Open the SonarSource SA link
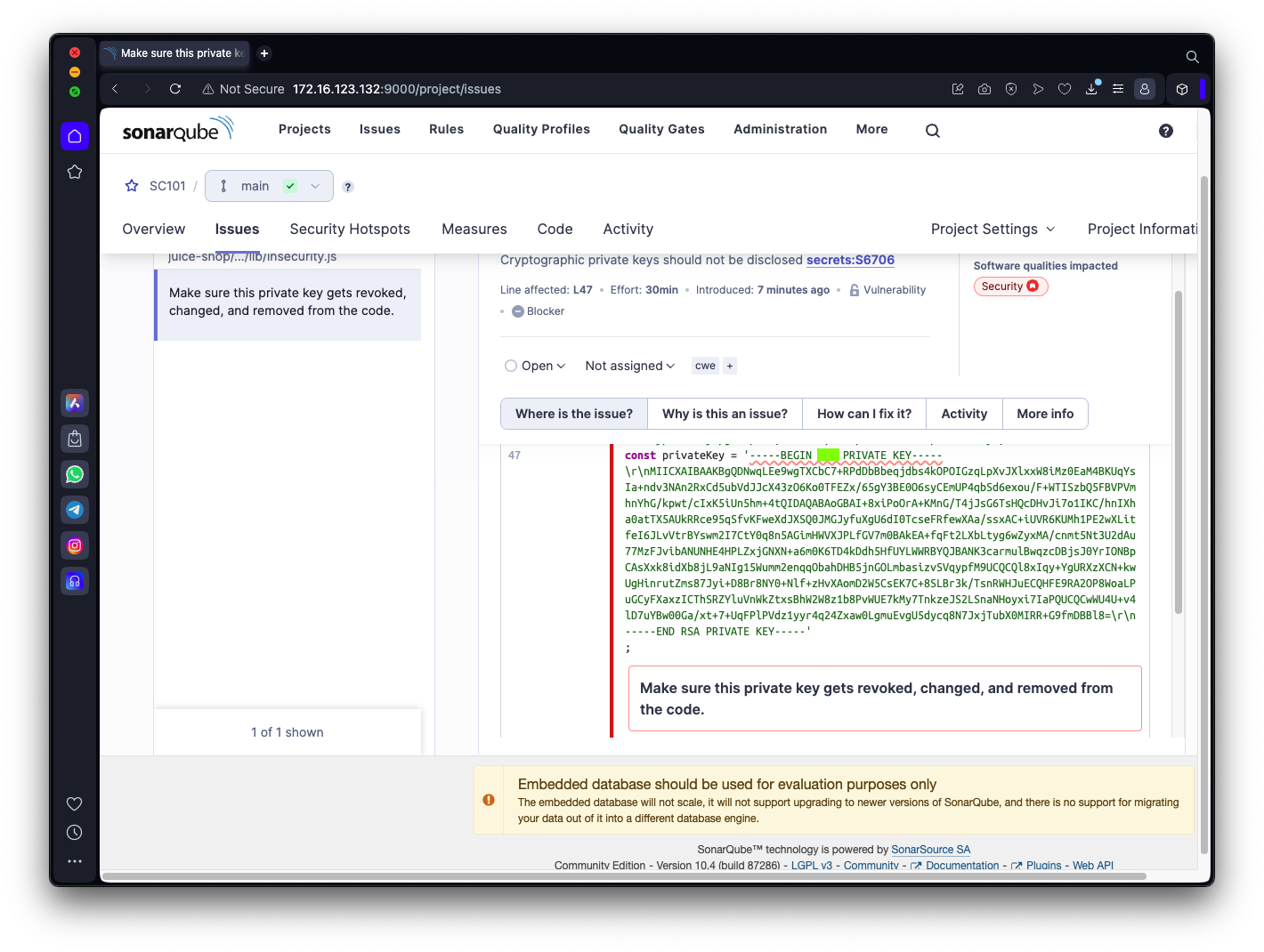1264x952 pixels. pos(931,850)
